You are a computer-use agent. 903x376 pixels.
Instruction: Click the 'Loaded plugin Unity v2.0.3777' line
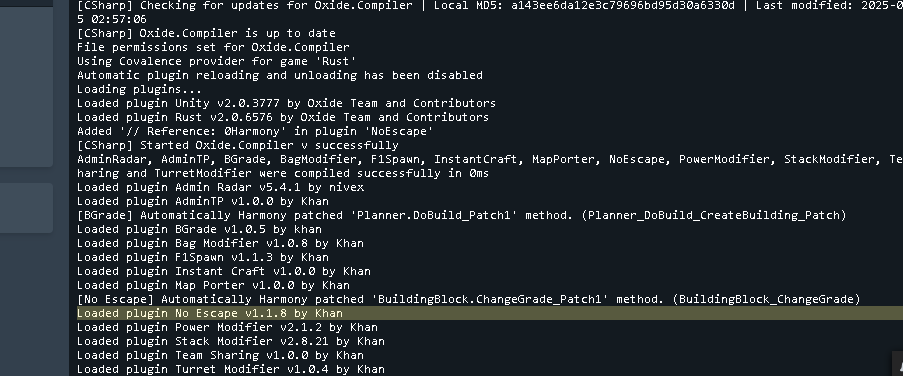pyautogui.click(x=286, y=103)
